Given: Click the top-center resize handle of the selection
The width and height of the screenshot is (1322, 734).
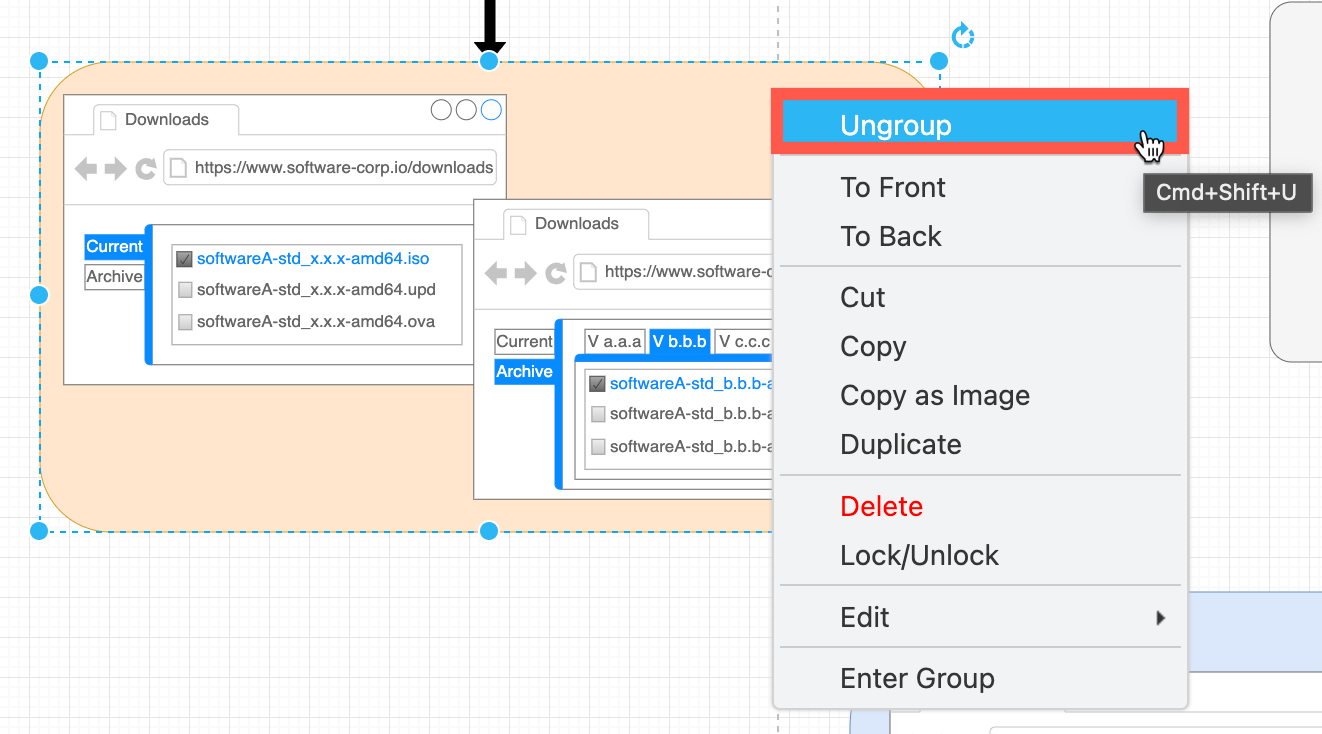Looking at the screenshot, I should tap(489, 62).
